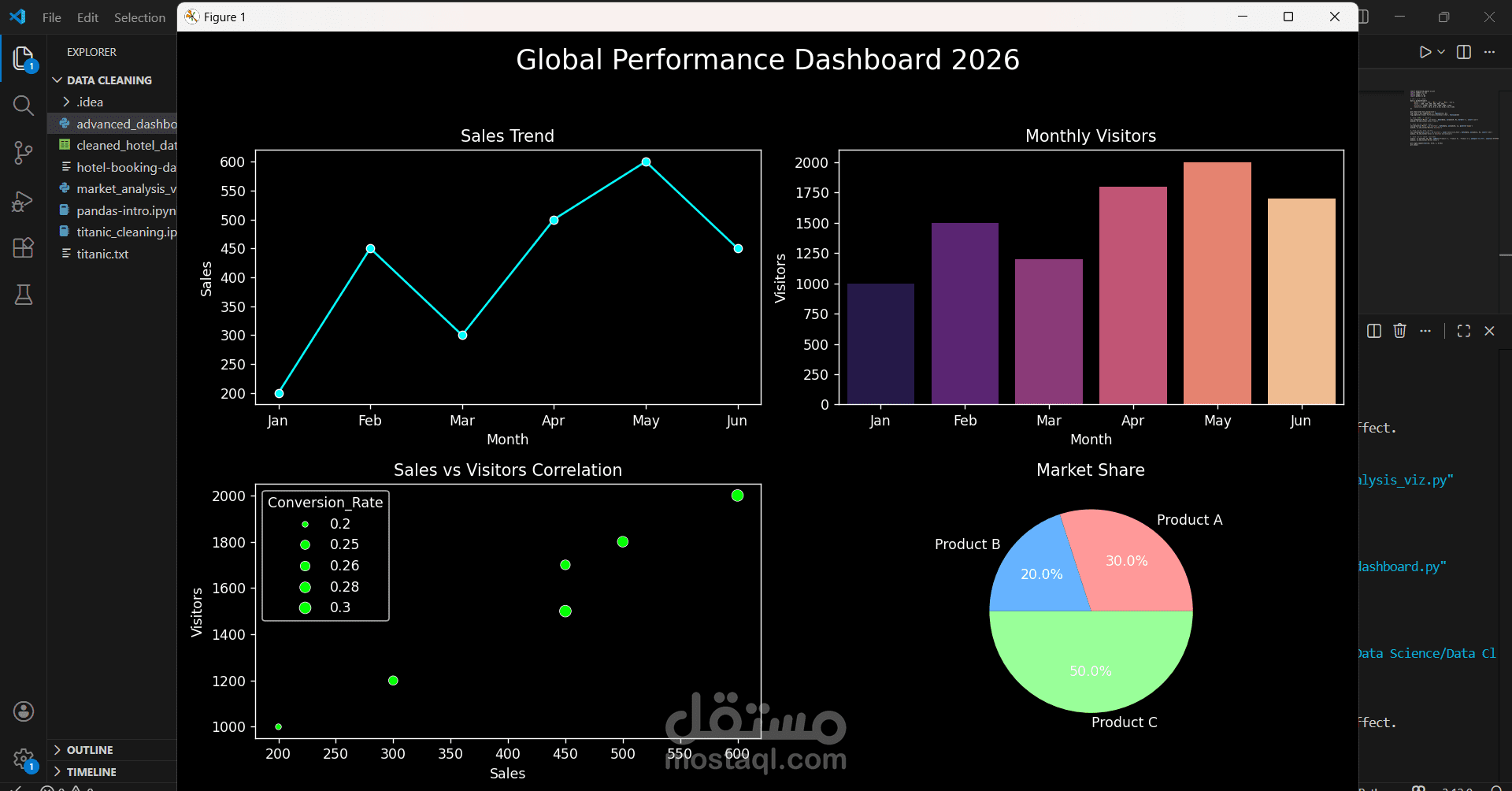This screenshot has width=1512, height=791.
Task: Click the VS Code logo icon
Action: 17,17
